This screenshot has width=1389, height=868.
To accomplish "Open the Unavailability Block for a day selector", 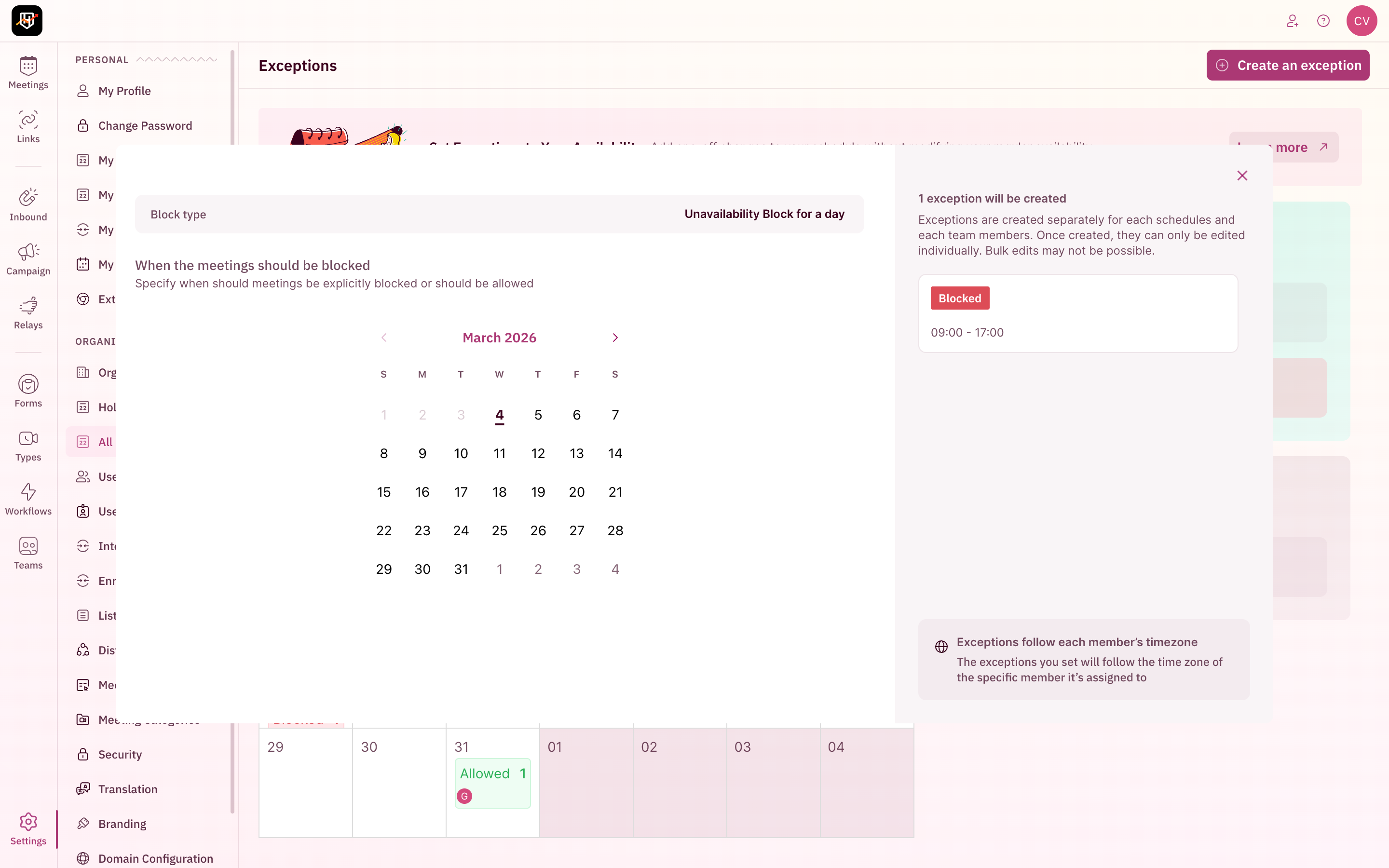I will (x=764, y=214).
